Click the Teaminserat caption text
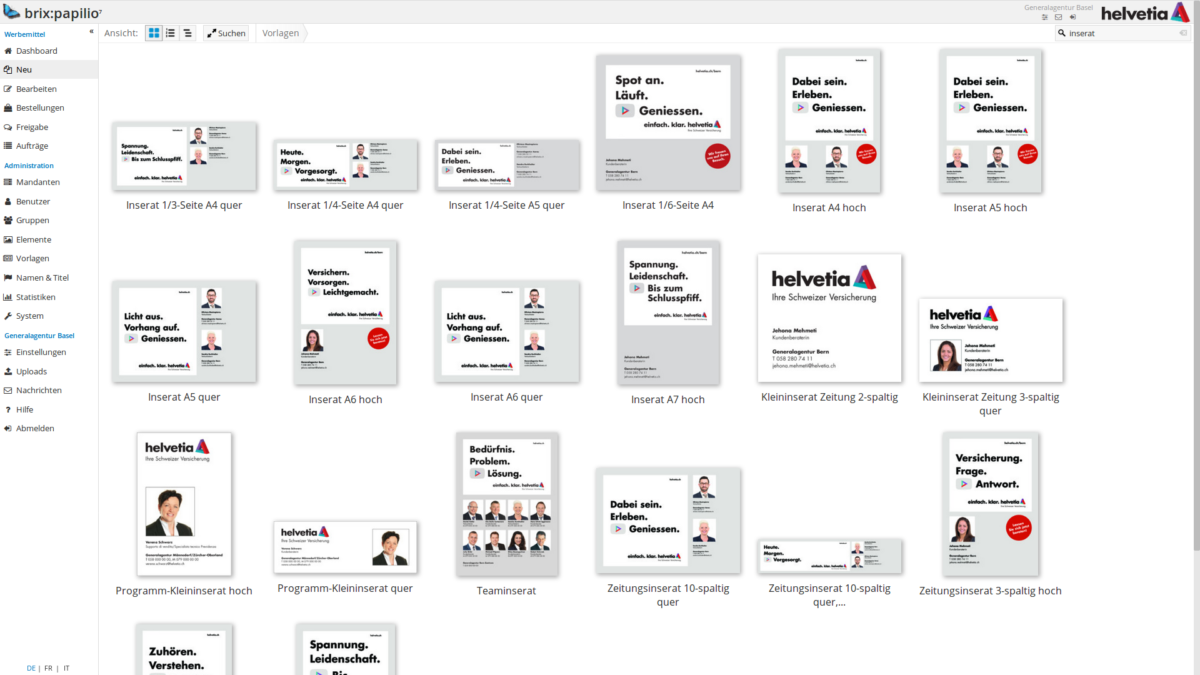The image size is (1200, 675). 507,591
